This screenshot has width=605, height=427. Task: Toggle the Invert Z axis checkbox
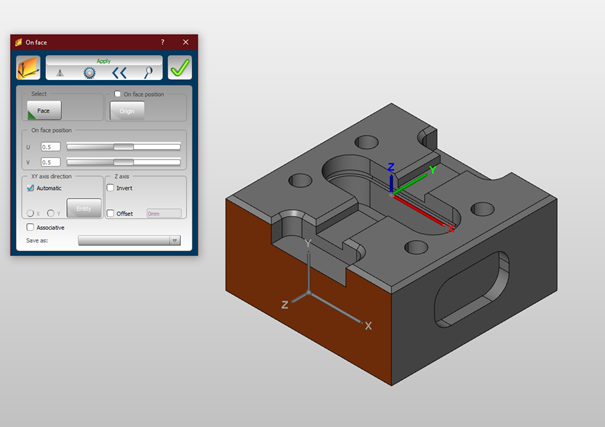(x=111, y=188)
